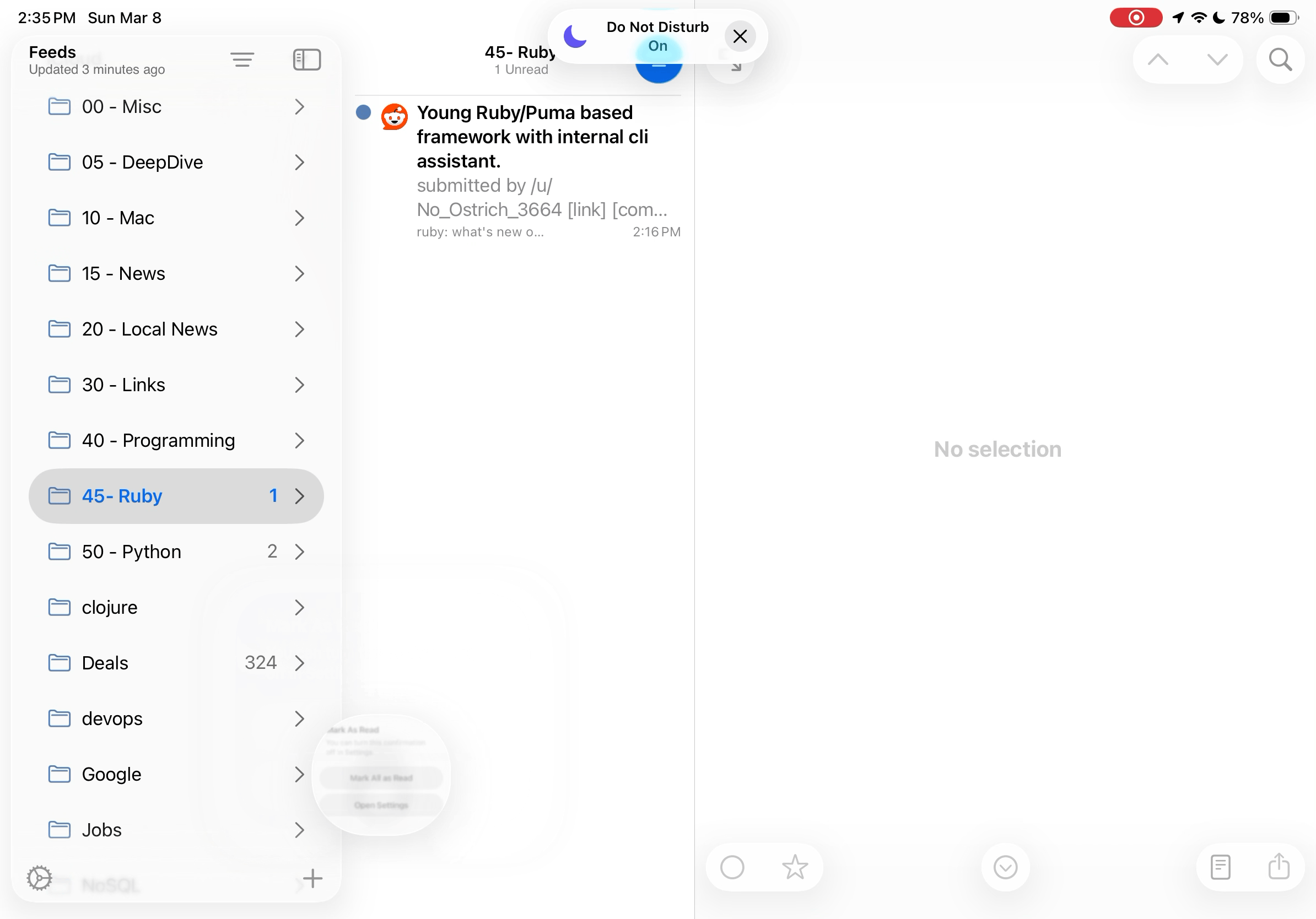The image size is (1316, 919).
Task: Toggle read status circle button
Action: (732, 867)
